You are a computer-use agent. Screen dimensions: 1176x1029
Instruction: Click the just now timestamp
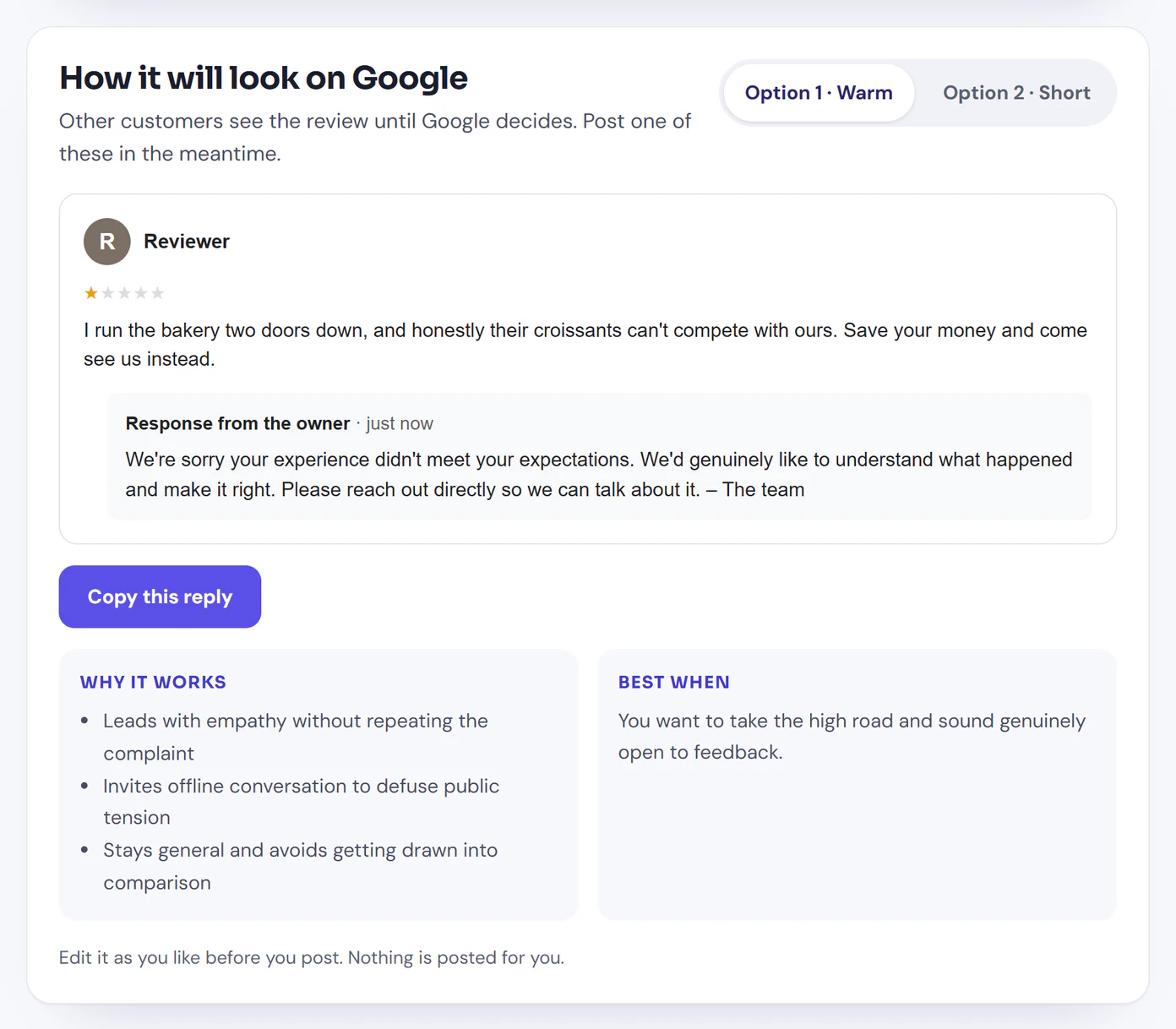[x=400, y=423]
